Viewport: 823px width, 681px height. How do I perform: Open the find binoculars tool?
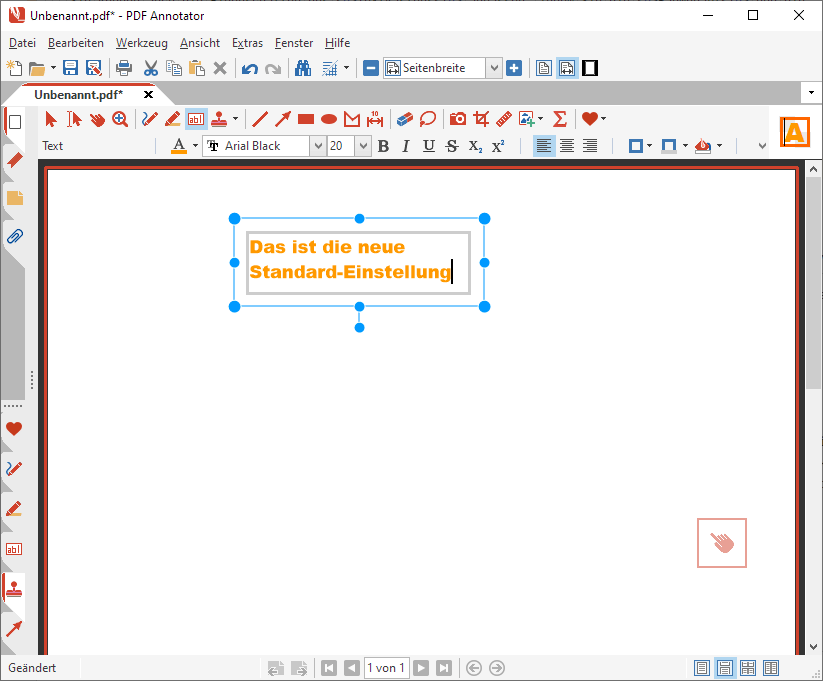point(302,68)
